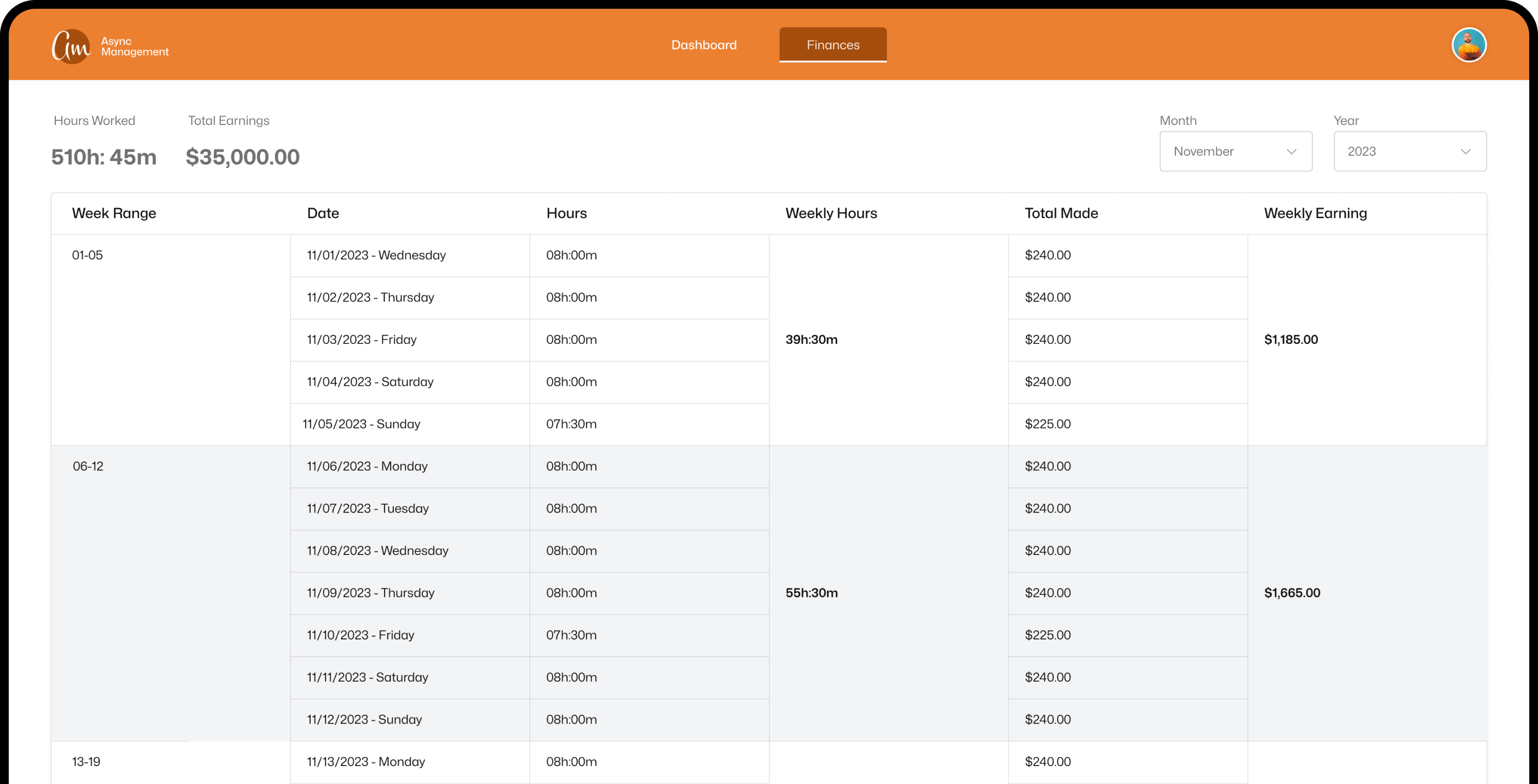
Task: Click the Hours Worked label
Action: click(94, 121)
